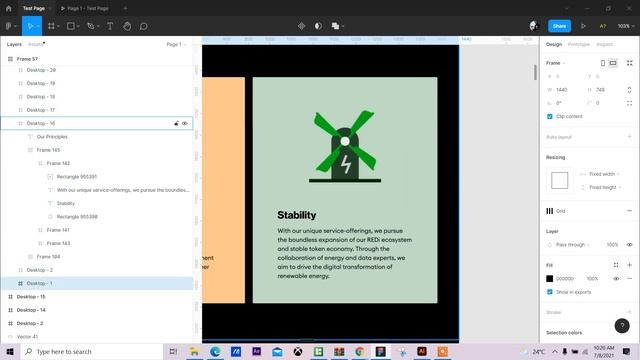Toggle visibility of Desktop - 16 layer
The image size is (640, 360).
point(185,123)
